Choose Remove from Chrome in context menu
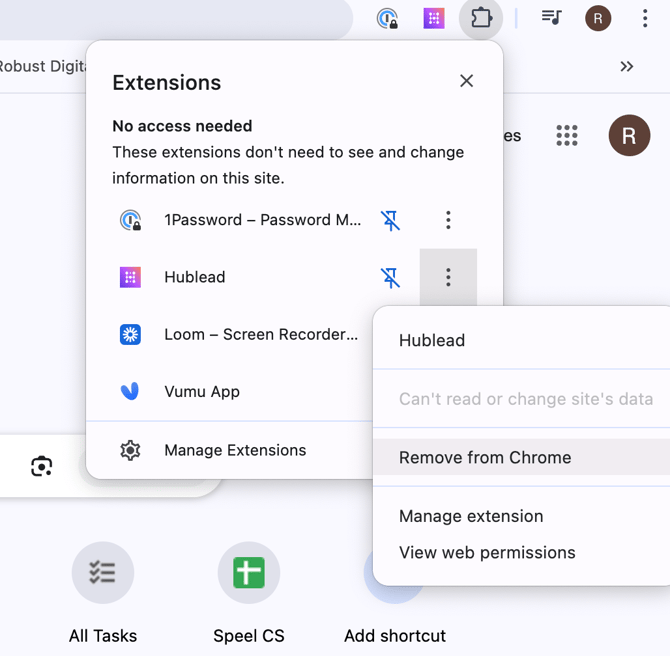Image resolution: width=670 pixels, height=656 pixels. (x=522, y=457)
